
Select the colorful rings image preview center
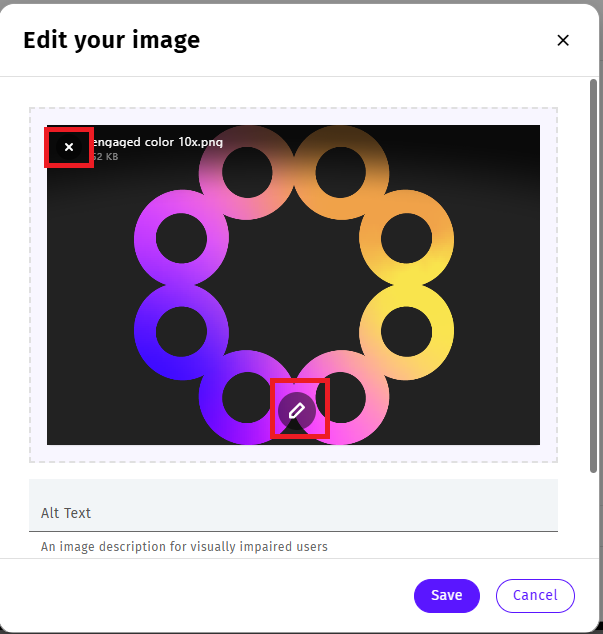point(293,285)
